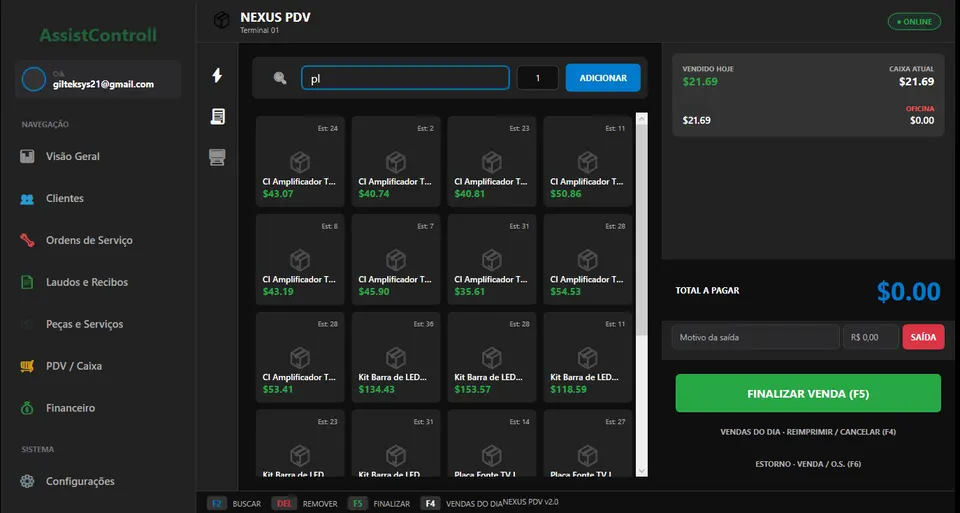
Task: Open Configurações gear icon
Action: (27, 481)
